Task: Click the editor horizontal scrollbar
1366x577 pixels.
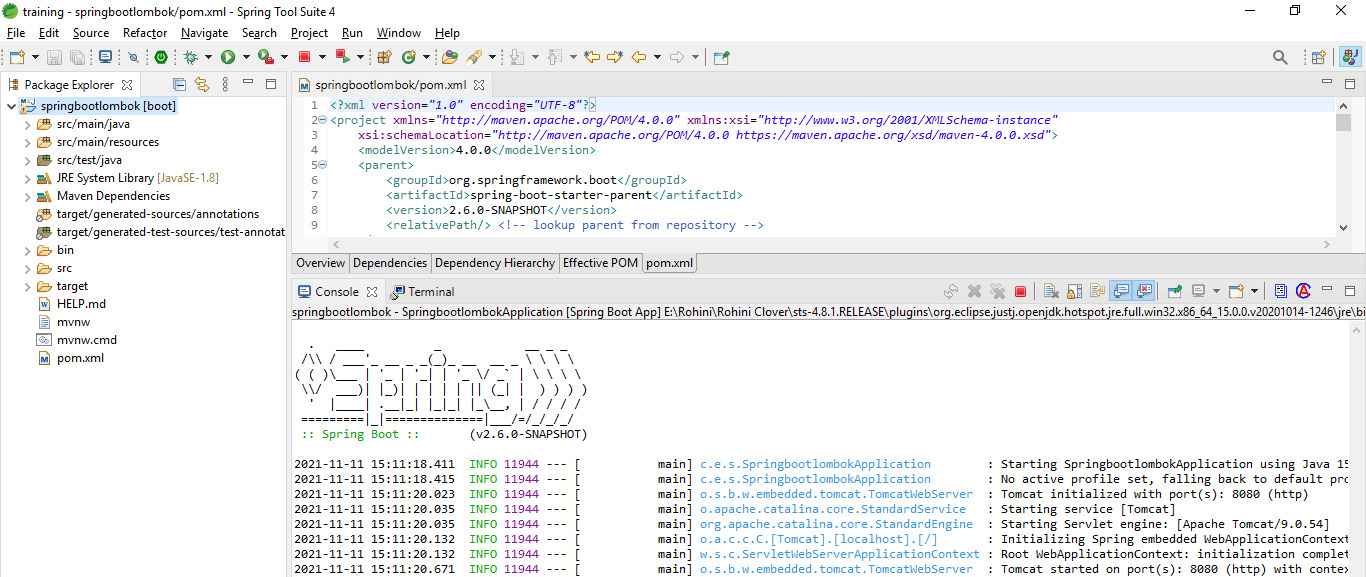Action: (x=830, y=244)
